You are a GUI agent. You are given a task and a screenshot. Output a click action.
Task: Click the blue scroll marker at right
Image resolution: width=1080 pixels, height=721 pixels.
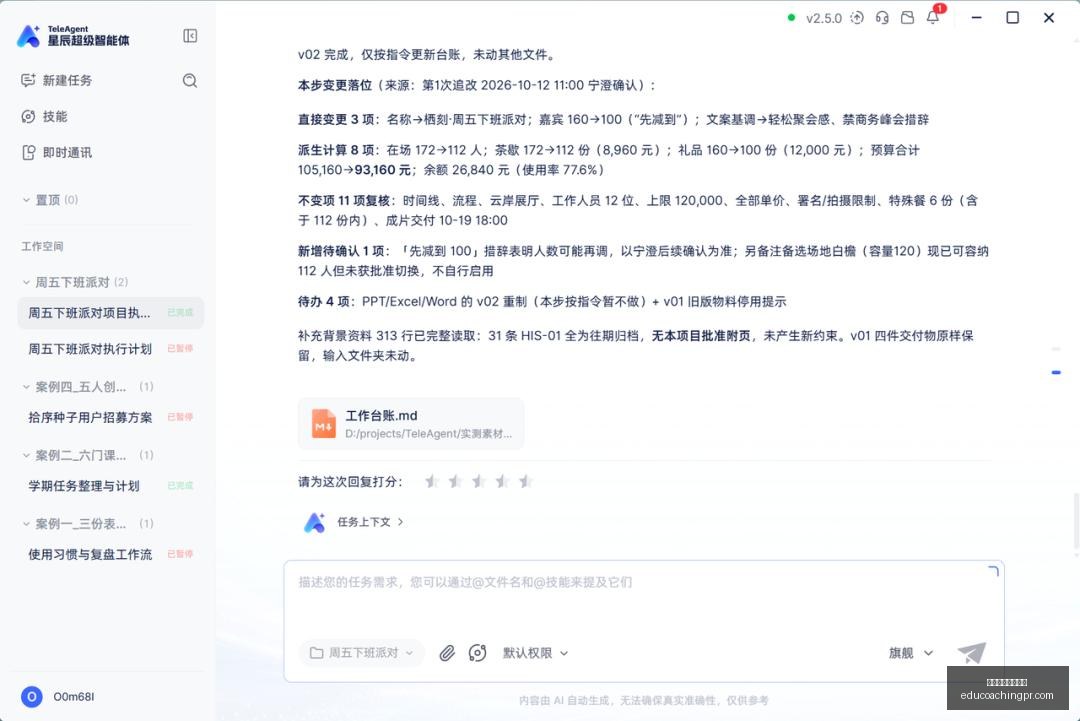coord(1056,373)
